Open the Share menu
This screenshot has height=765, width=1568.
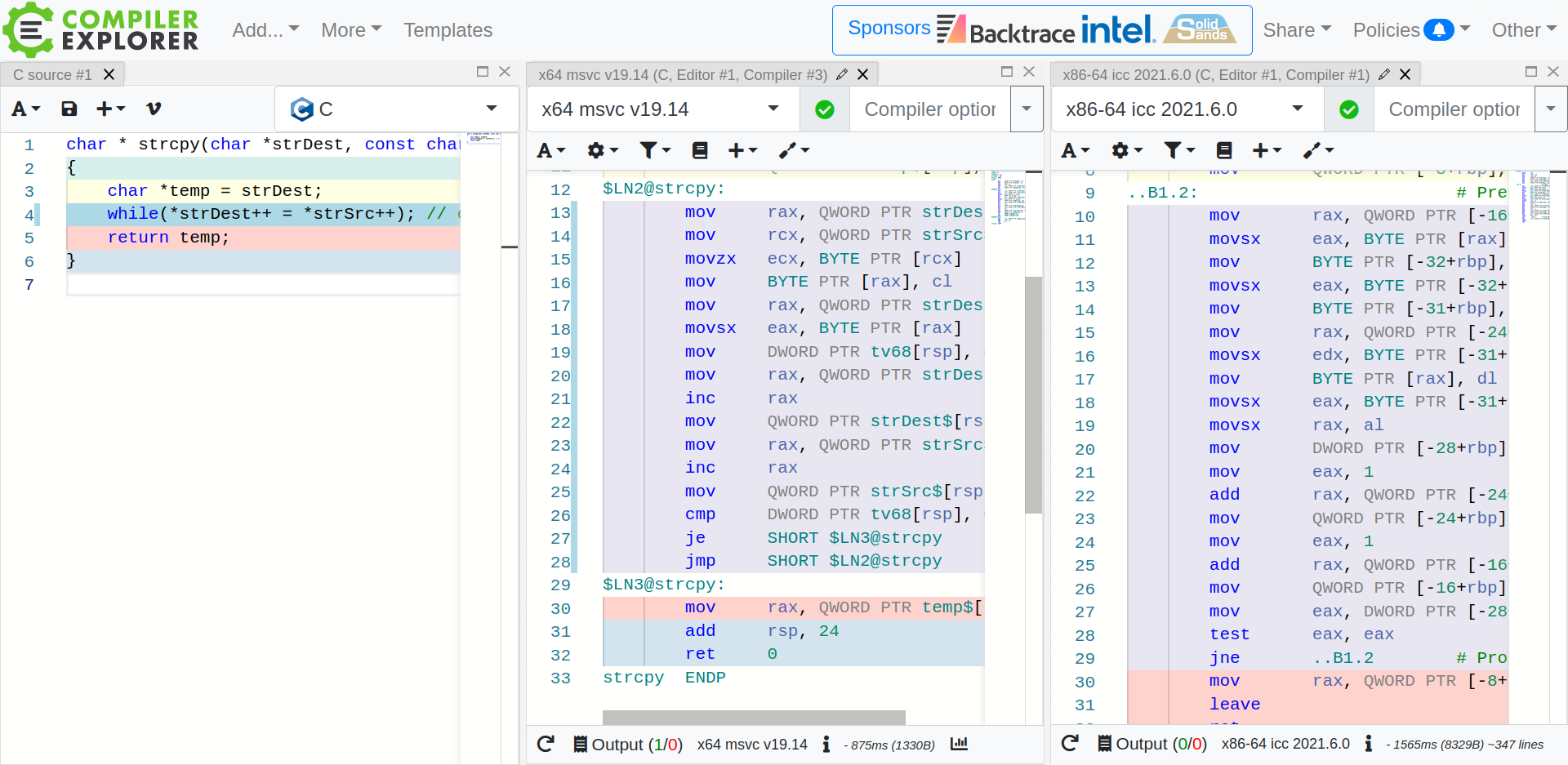tap(1296, 30)
